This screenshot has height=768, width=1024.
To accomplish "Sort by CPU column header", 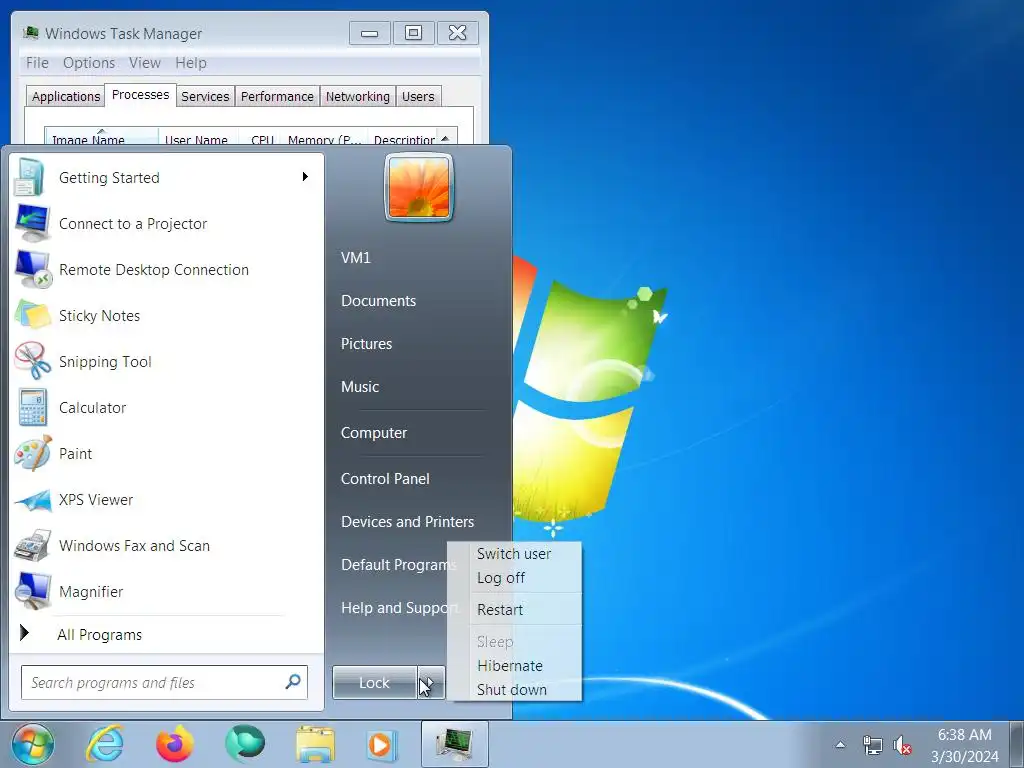I will coord(260,136).
